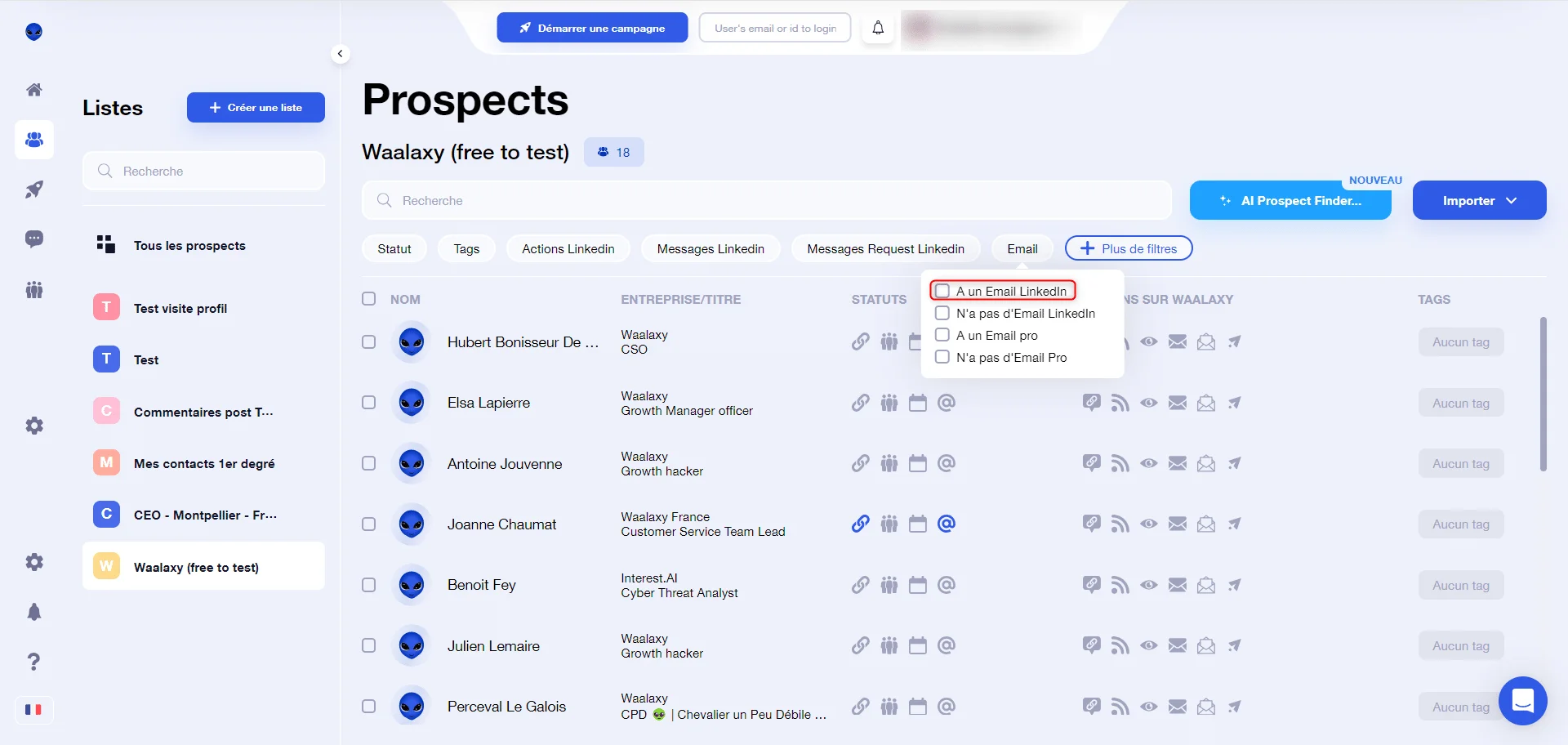Select the checkbox for Joanne Chaumat
The image size is (1568, 745).
(369, 524)
